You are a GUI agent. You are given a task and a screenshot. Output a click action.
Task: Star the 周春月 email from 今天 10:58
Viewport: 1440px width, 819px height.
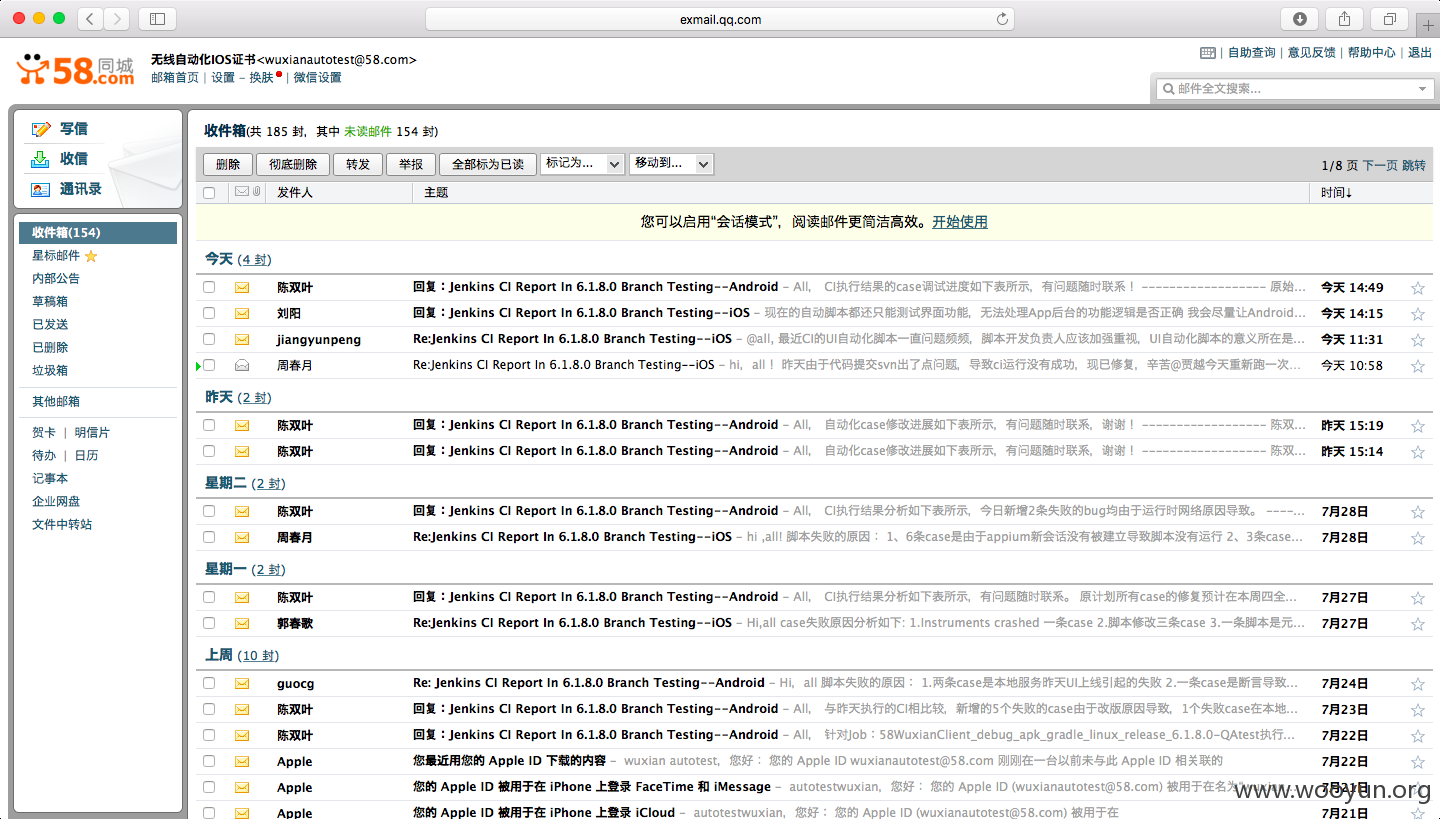pos(1417,366)
